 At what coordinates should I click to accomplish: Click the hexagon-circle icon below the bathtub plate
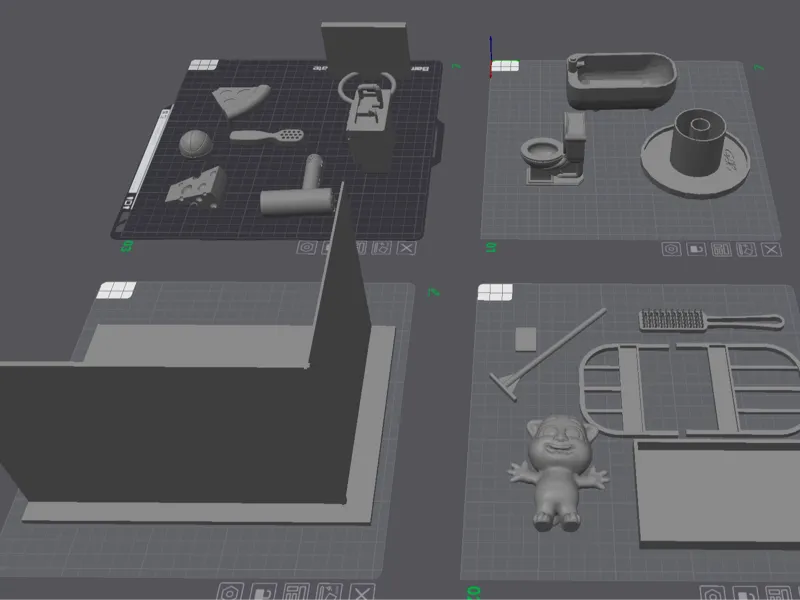pos(671,249)
